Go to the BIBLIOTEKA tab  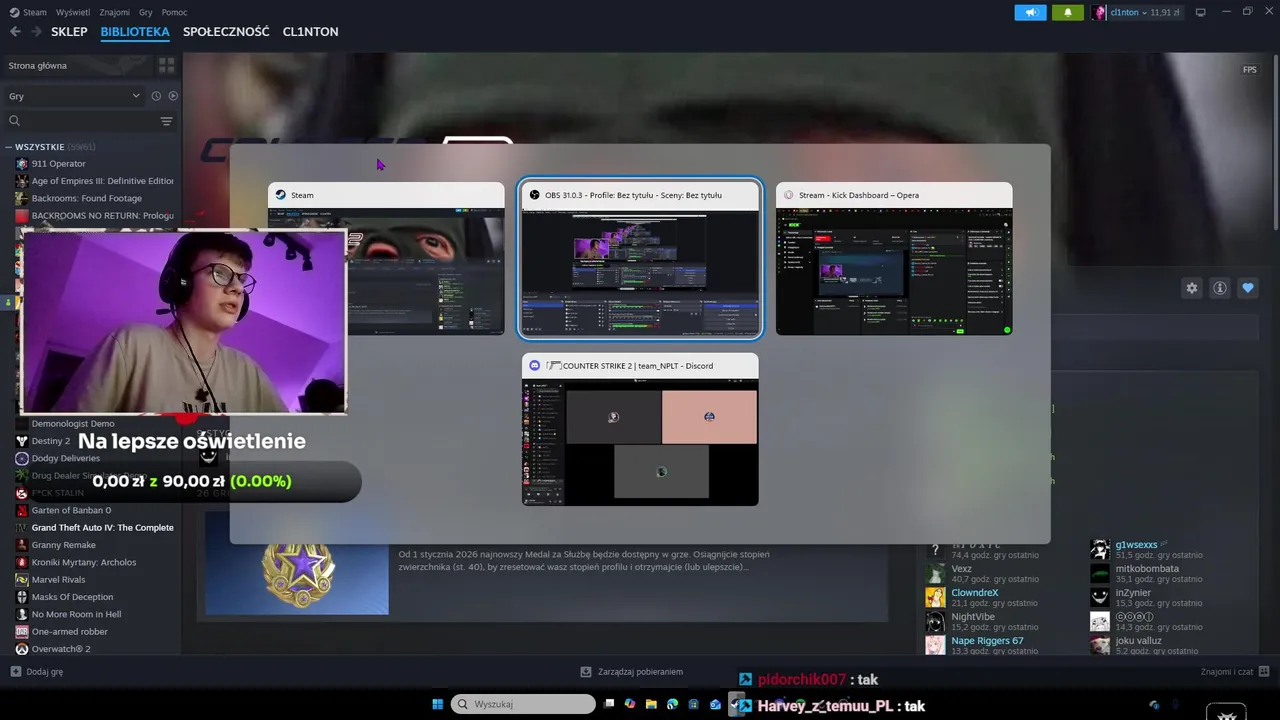click(x=135, y=32)
